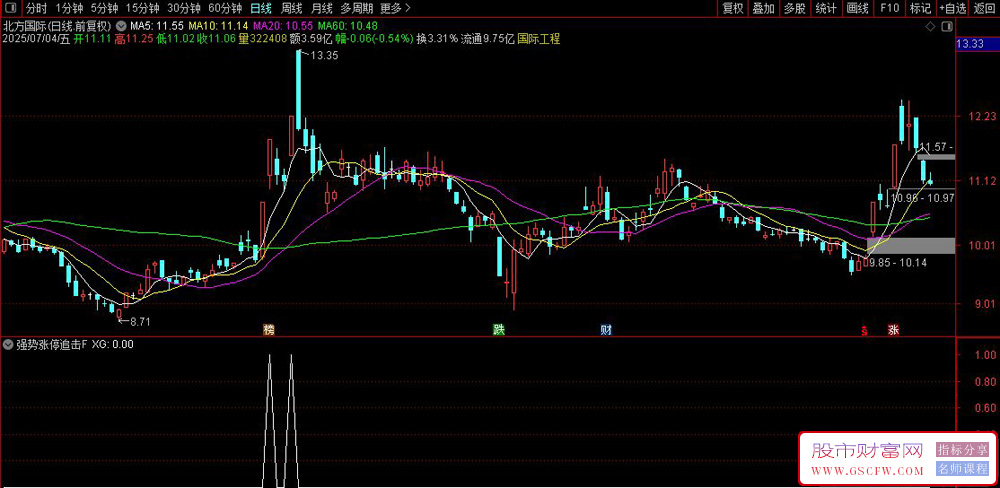Switch to the 15分钟 period tab
This screenshot has height=488, width=1000.
pos(142,8)
